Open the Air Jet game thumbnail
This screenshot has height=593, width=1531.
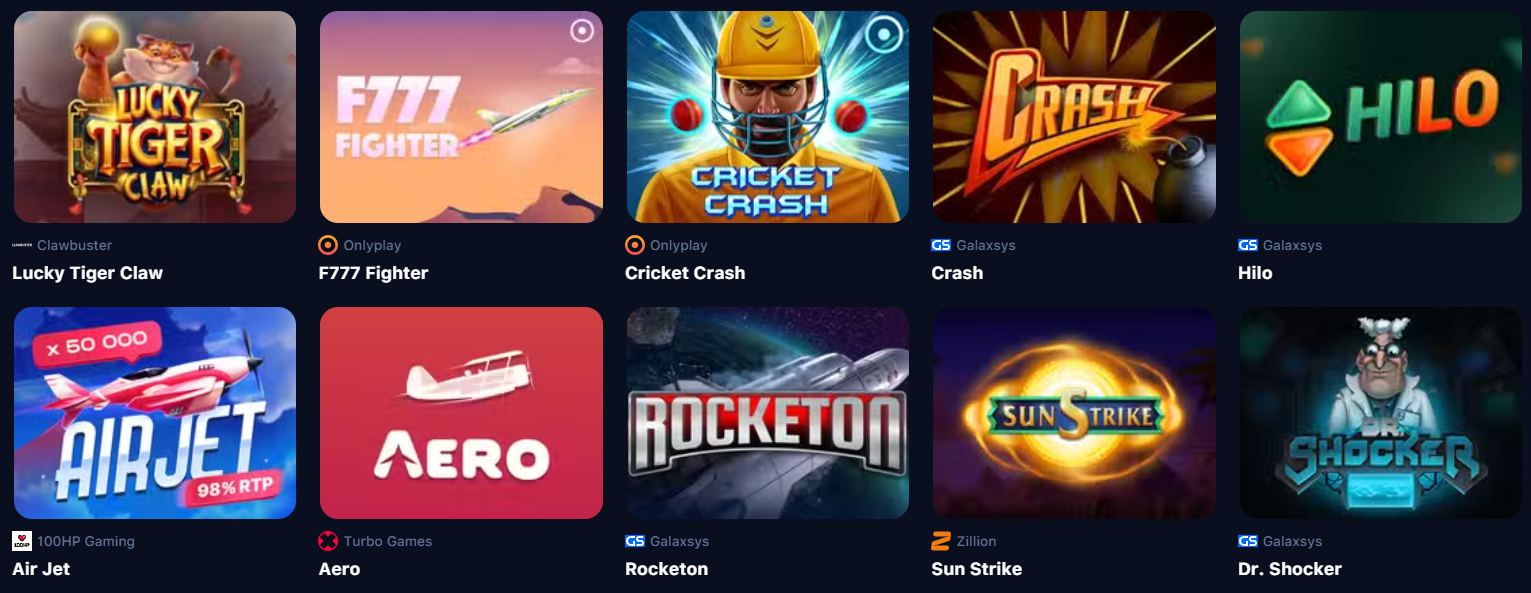[155, 413]
